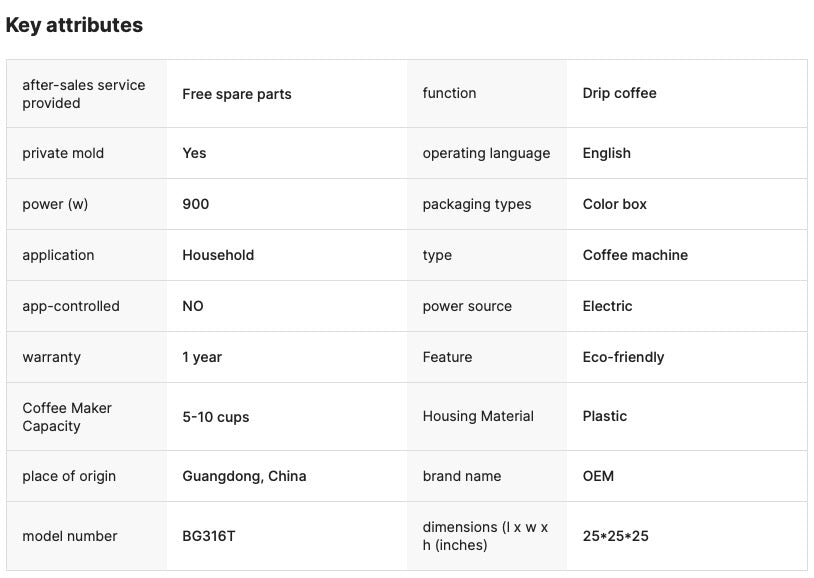The height and width of the screenshot is (578, 814).
Task: Click the private mold label
Action: point(63,153)
